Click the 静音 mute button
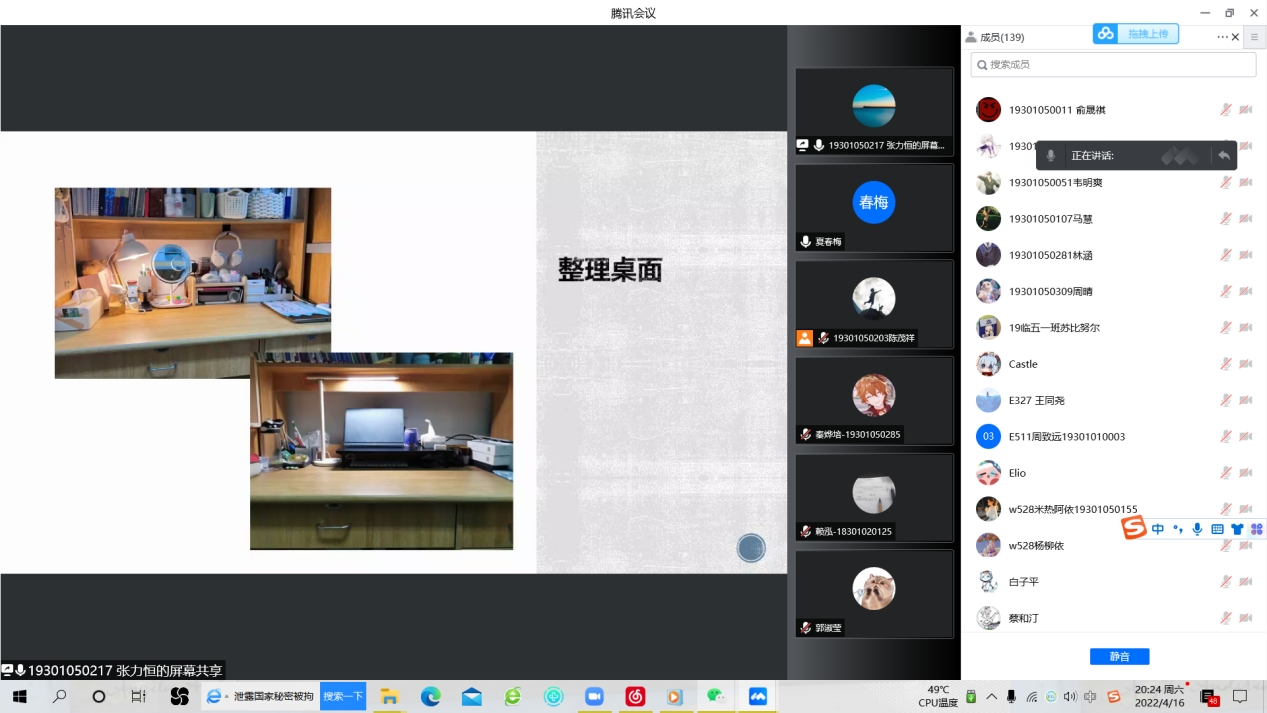This screenshot has width=1267, height=713. pyautogui.click(x=1119, y=656)
